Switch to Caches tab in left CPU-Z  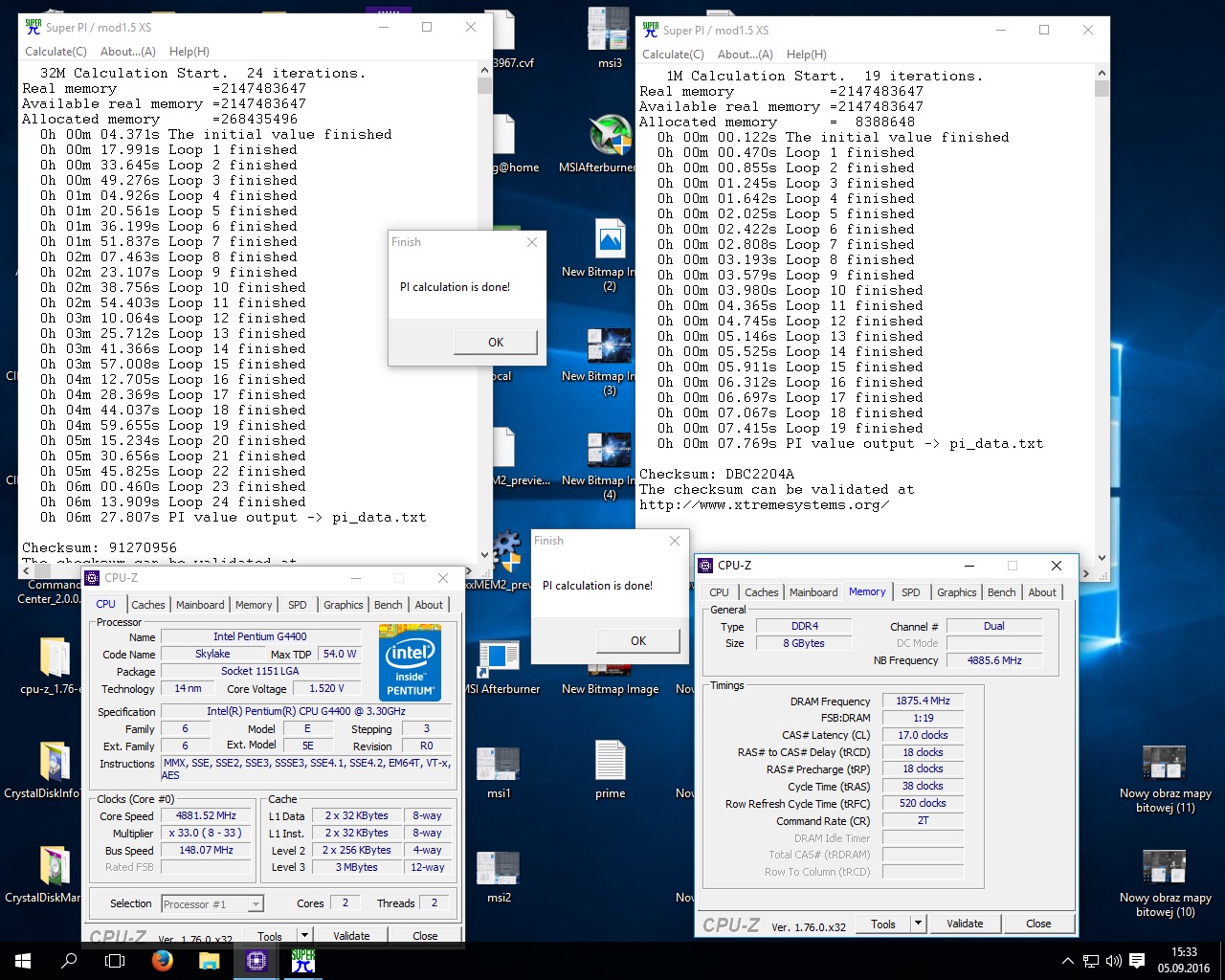(x=148, y=605)
